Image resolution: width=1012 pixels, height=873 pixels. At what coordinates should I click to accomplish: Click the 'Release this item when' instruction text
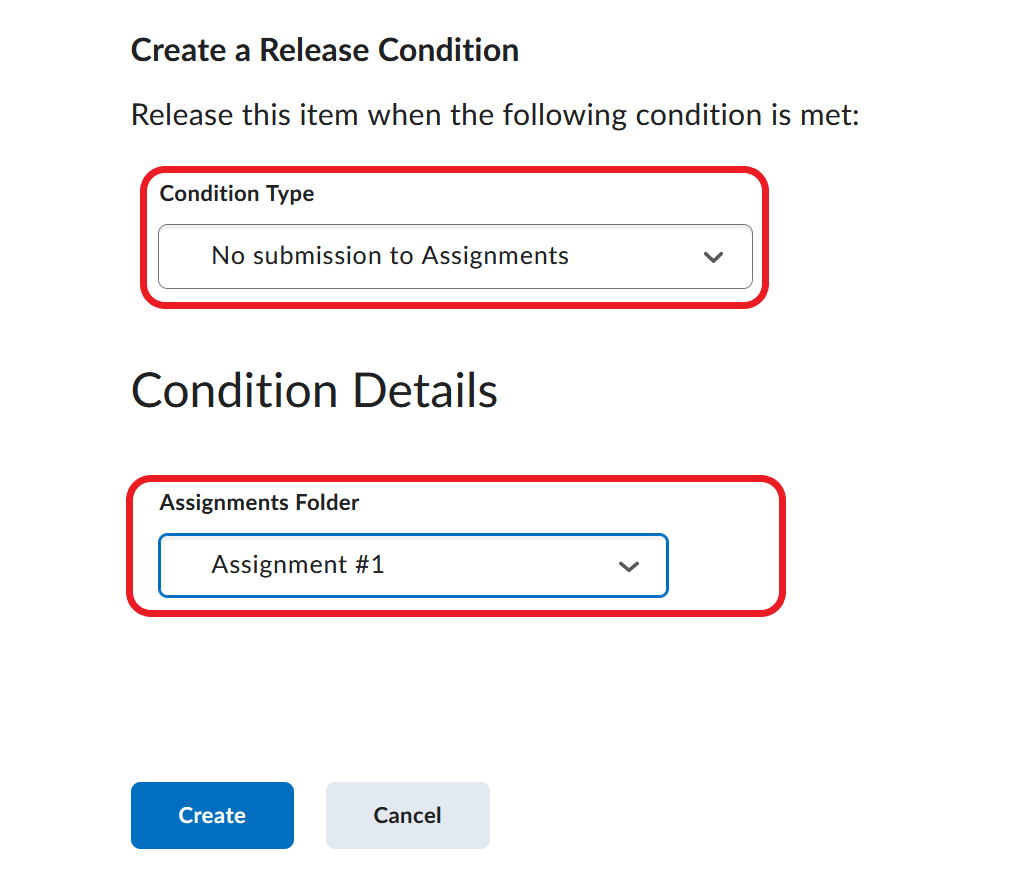pyautogui.click(x=495, y=115)
